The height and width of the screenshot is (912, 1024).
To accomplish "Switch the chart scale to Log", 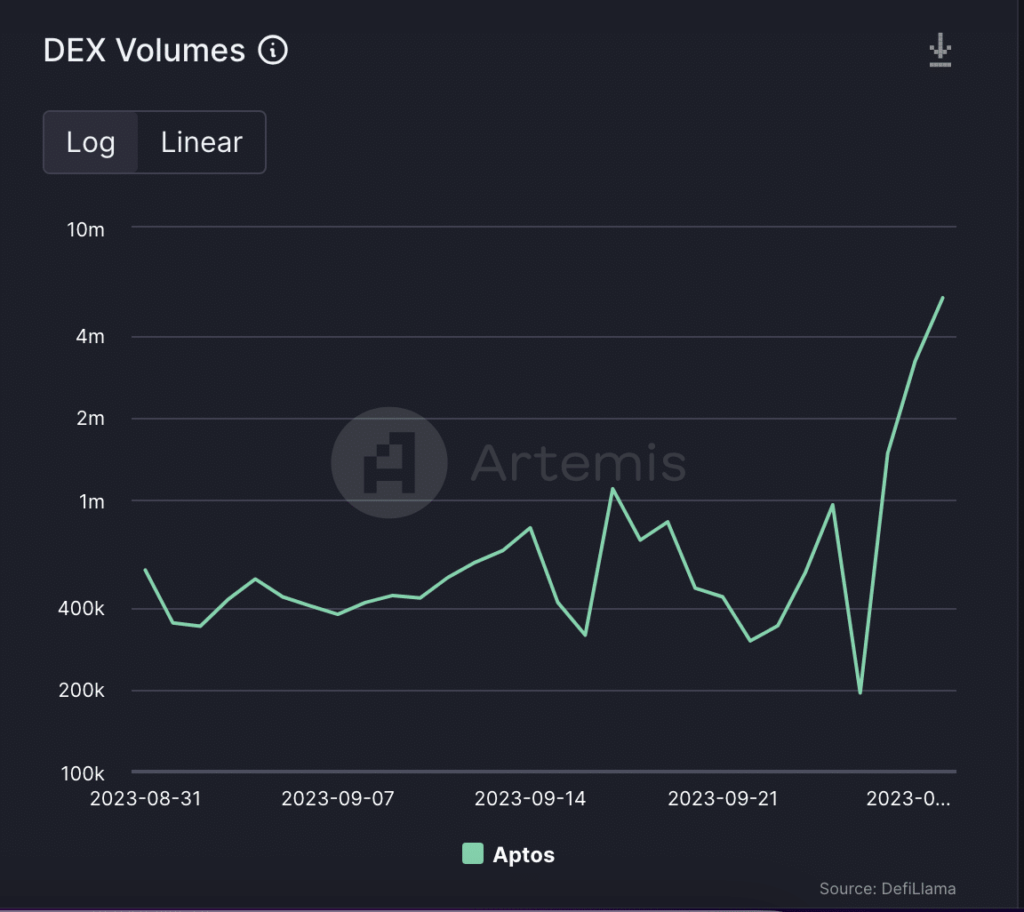I will (91, 142).
